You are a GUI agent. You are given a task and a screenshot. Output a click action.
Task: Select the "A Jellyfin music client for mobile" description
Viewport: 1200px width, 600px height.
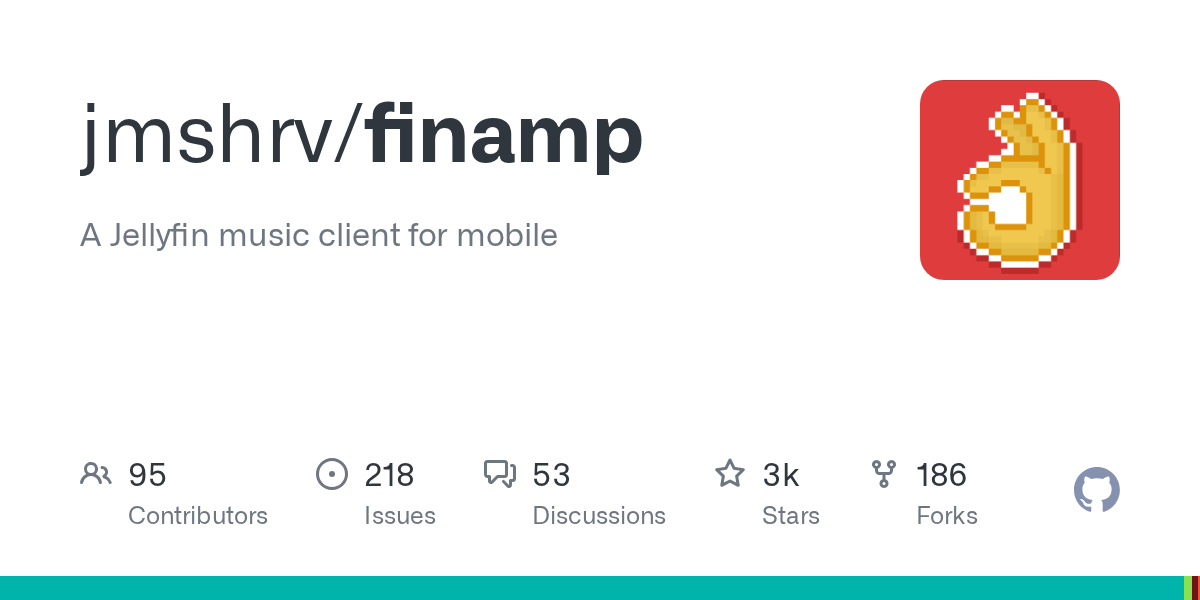click(x=318, y=236)
